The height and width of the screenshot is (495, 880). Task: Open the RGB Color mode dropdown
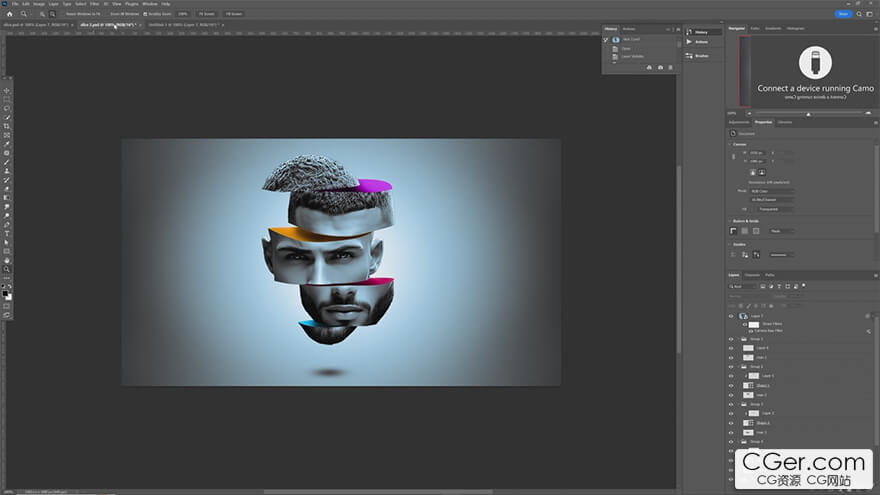772,190
